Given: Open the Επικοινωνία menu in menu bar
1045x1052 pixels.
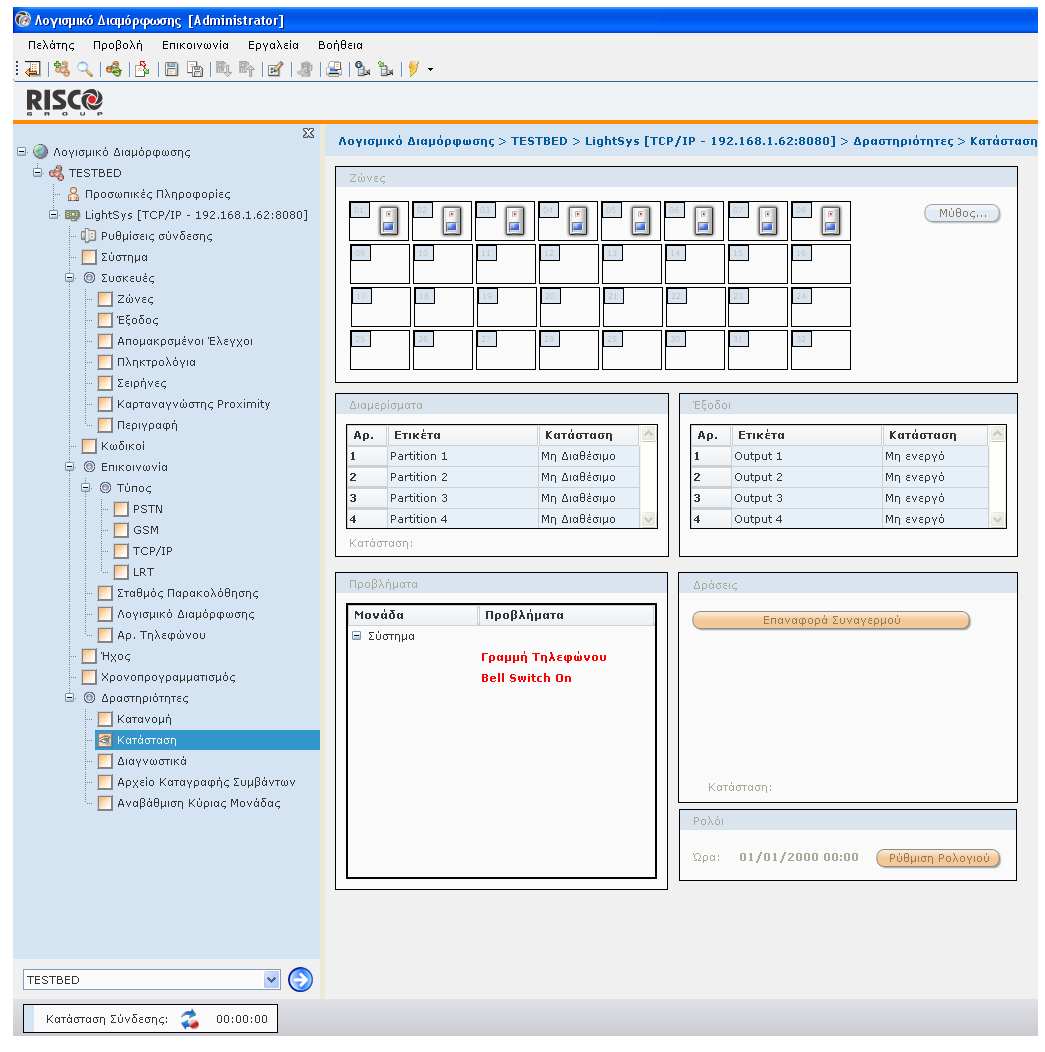Looking at the screenshot, I should (195, 45).
